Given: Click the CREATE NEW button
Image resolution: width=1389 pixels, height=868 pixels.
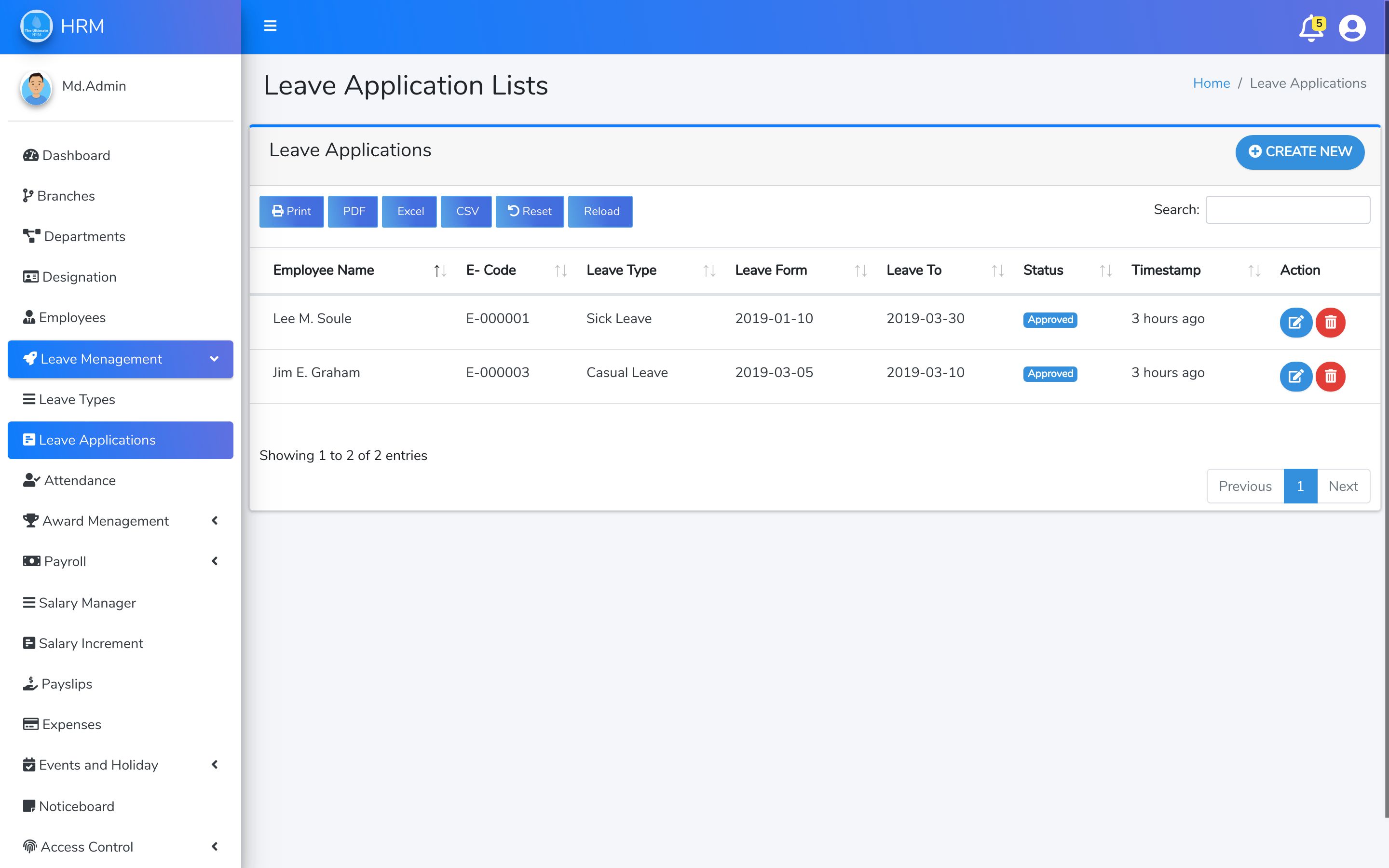Looking at the screenshot, I should (x=1299, y=151).
